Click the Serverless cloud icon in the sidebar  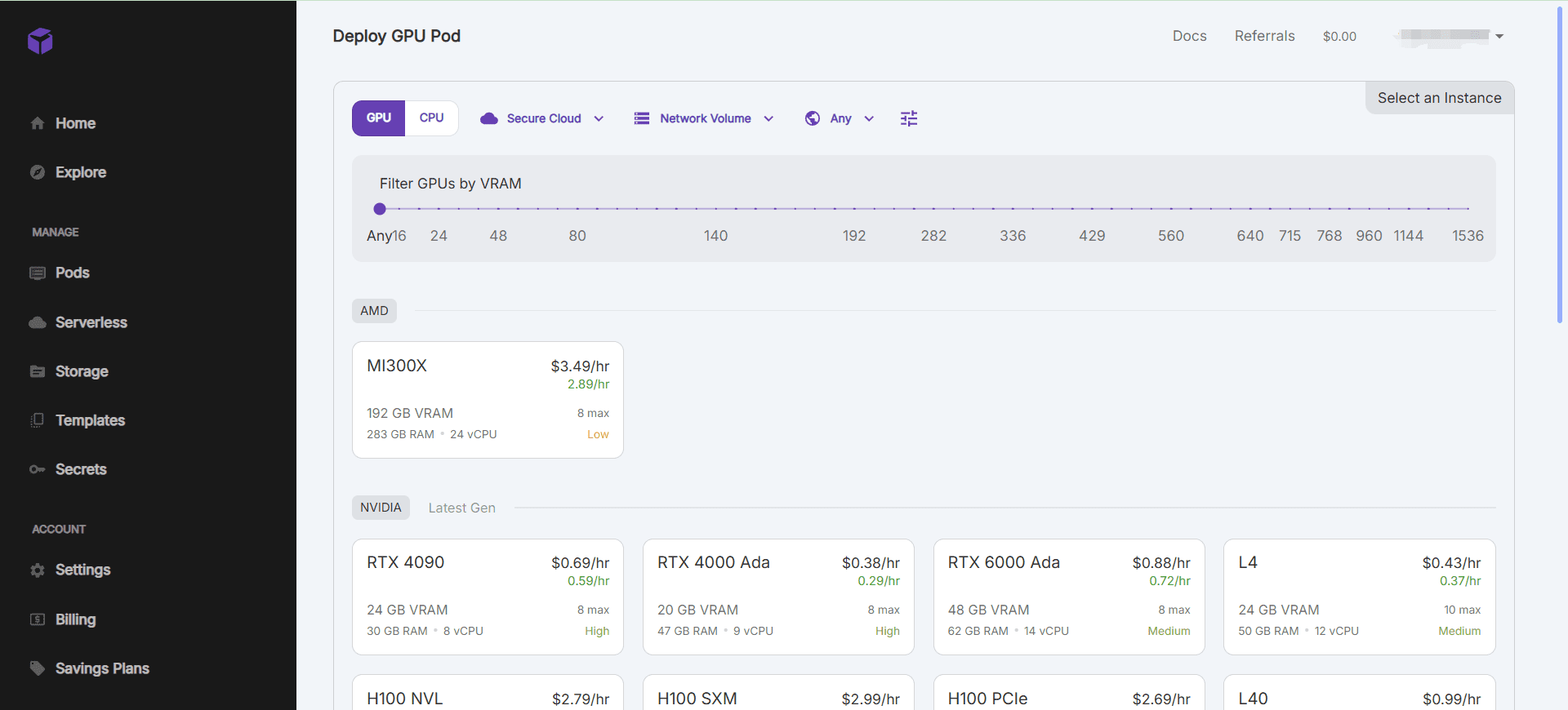click(x=38, y=322)
